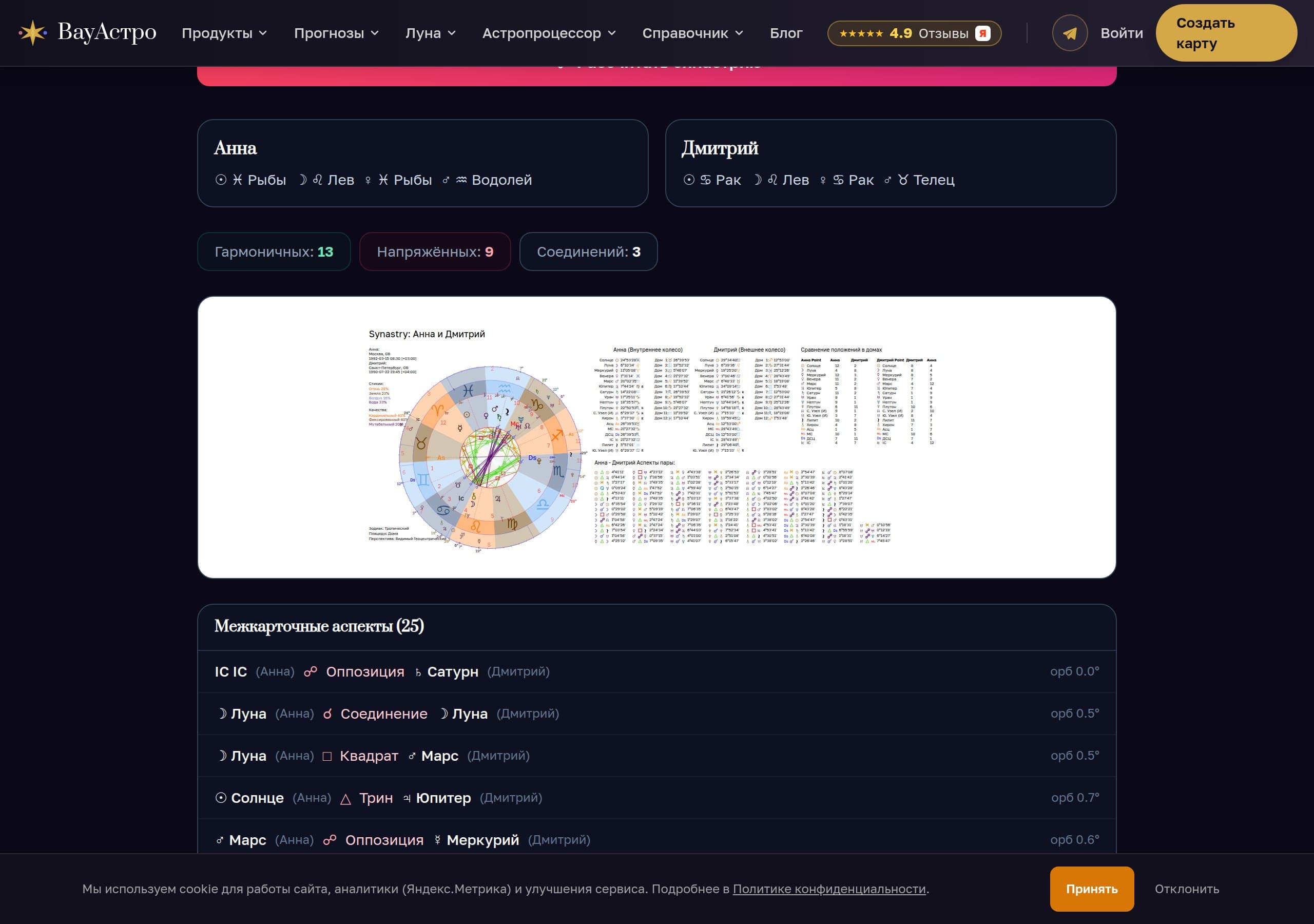Open the 4.9 Отзывы reviews badge

(x=914, y=33)
